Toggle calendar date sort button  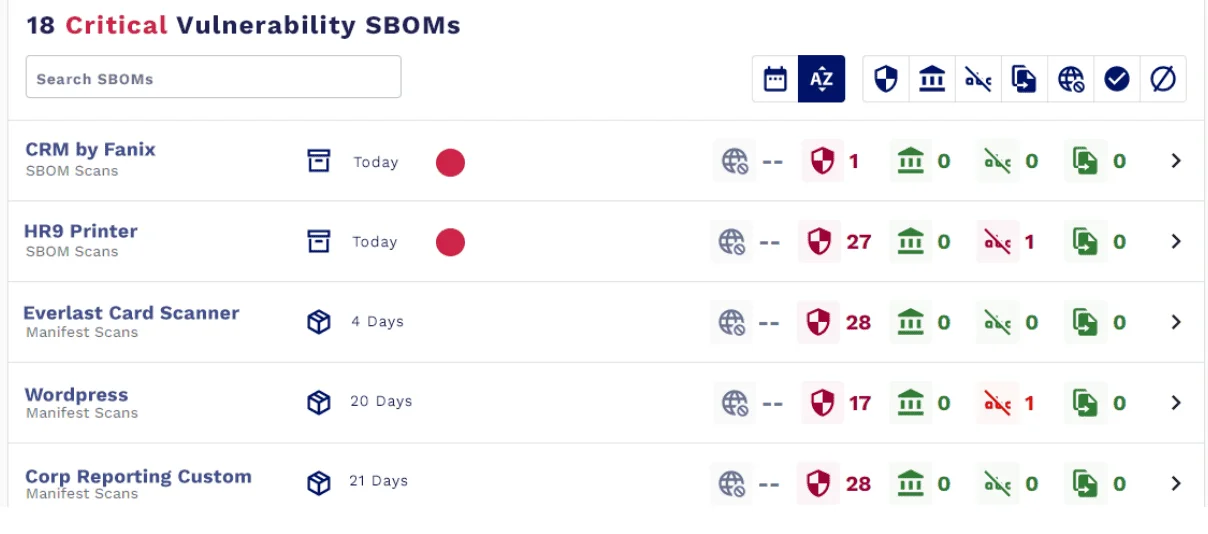pos(775,79)
